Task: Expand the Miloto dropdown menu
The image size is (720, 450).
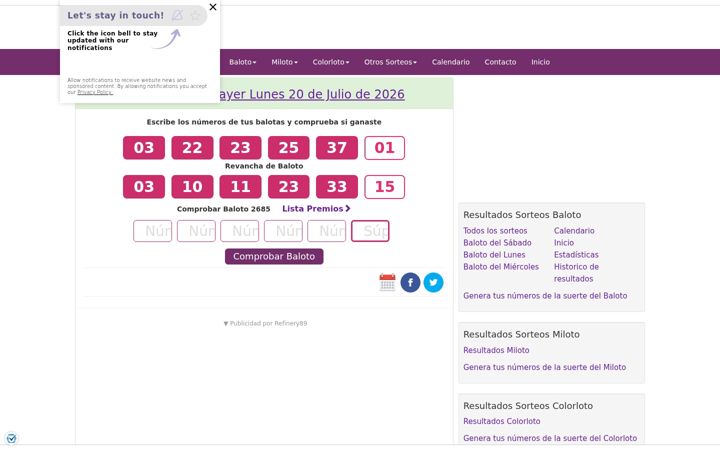Action: [x=284, y=62]
